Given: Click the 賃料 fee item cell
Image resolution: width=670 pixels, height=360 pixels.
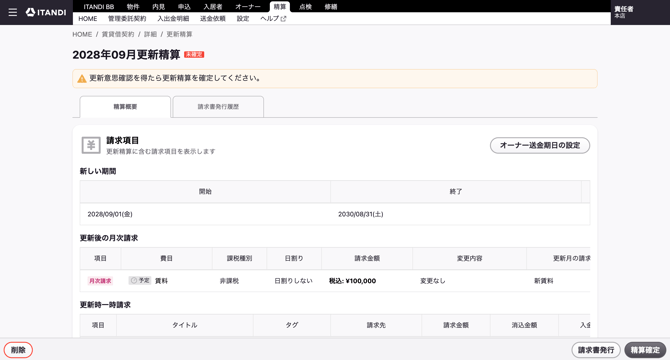Looking at the screenshot, I should coord(161,281).
